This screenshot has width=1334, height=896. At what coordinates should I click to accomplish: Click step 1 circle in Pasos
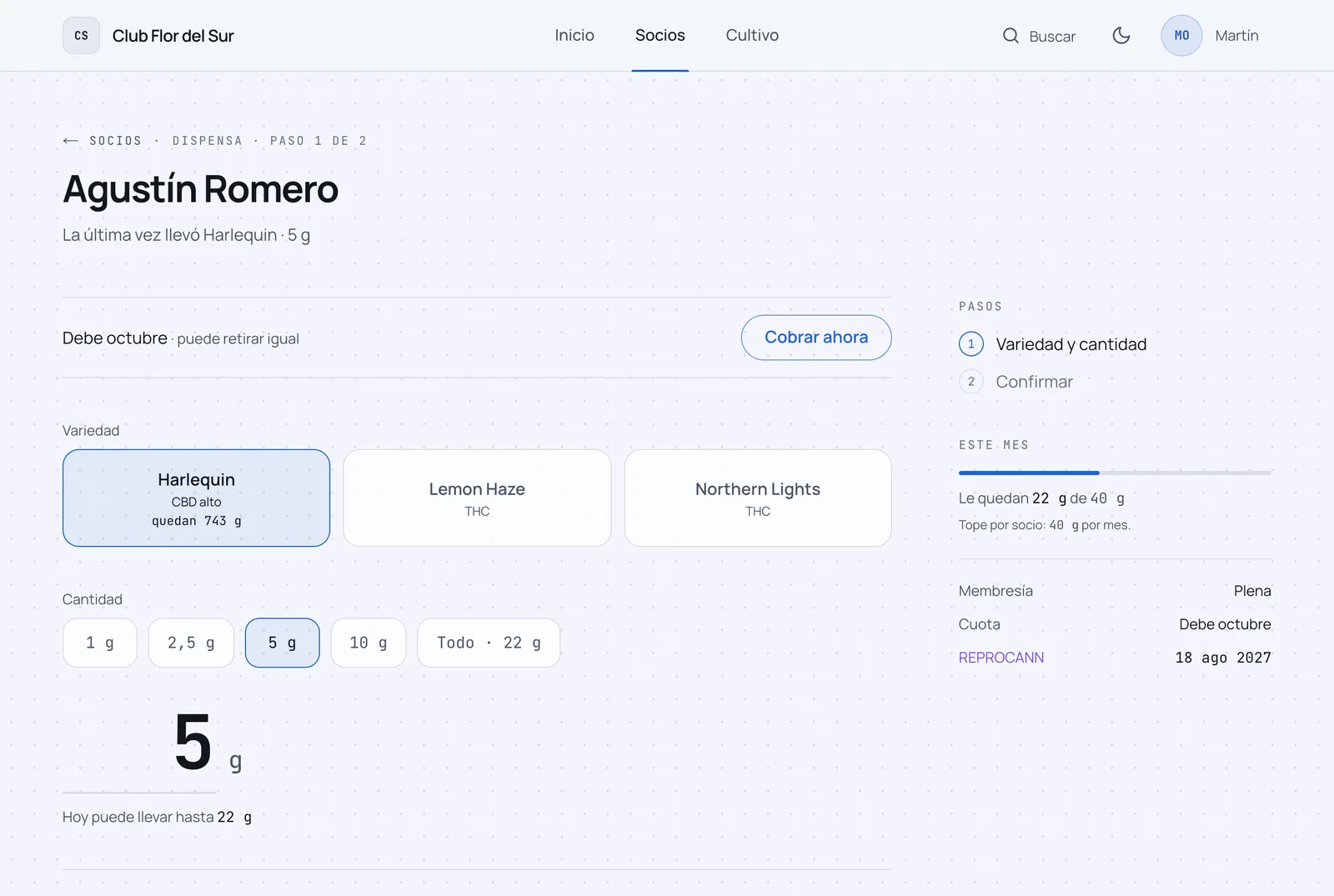971,344
